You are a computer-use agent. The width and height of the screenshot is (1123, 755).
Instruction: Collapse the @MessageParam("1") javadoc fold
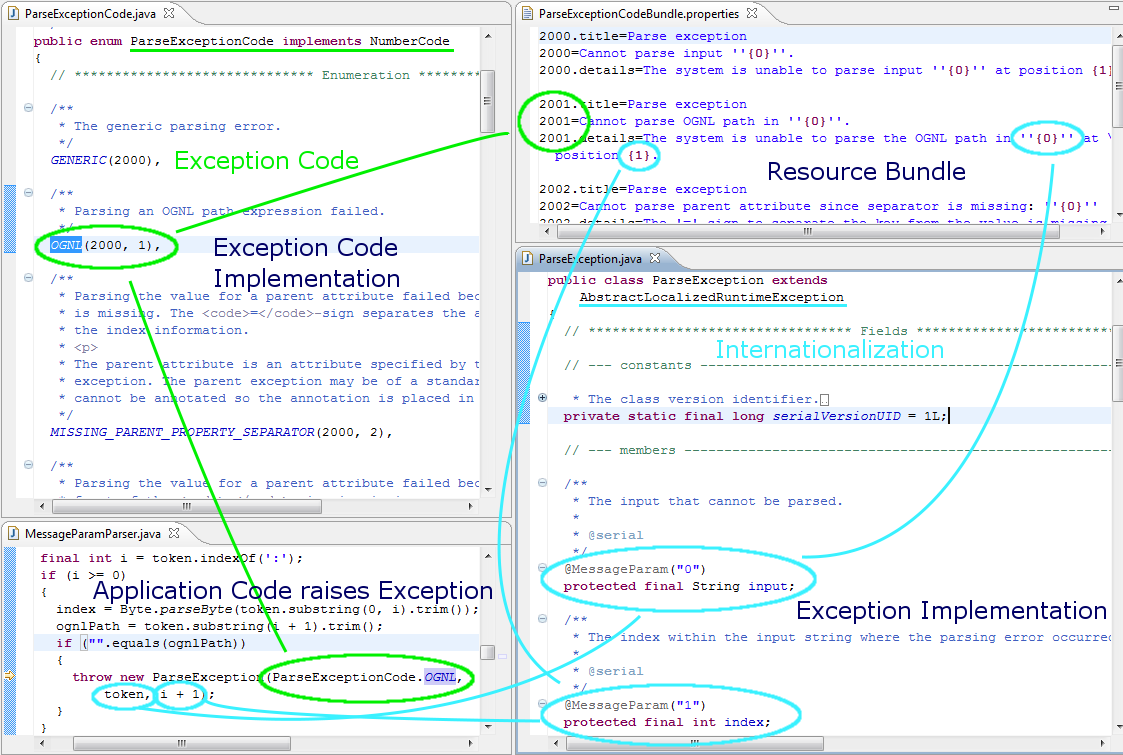click(542, 620)
